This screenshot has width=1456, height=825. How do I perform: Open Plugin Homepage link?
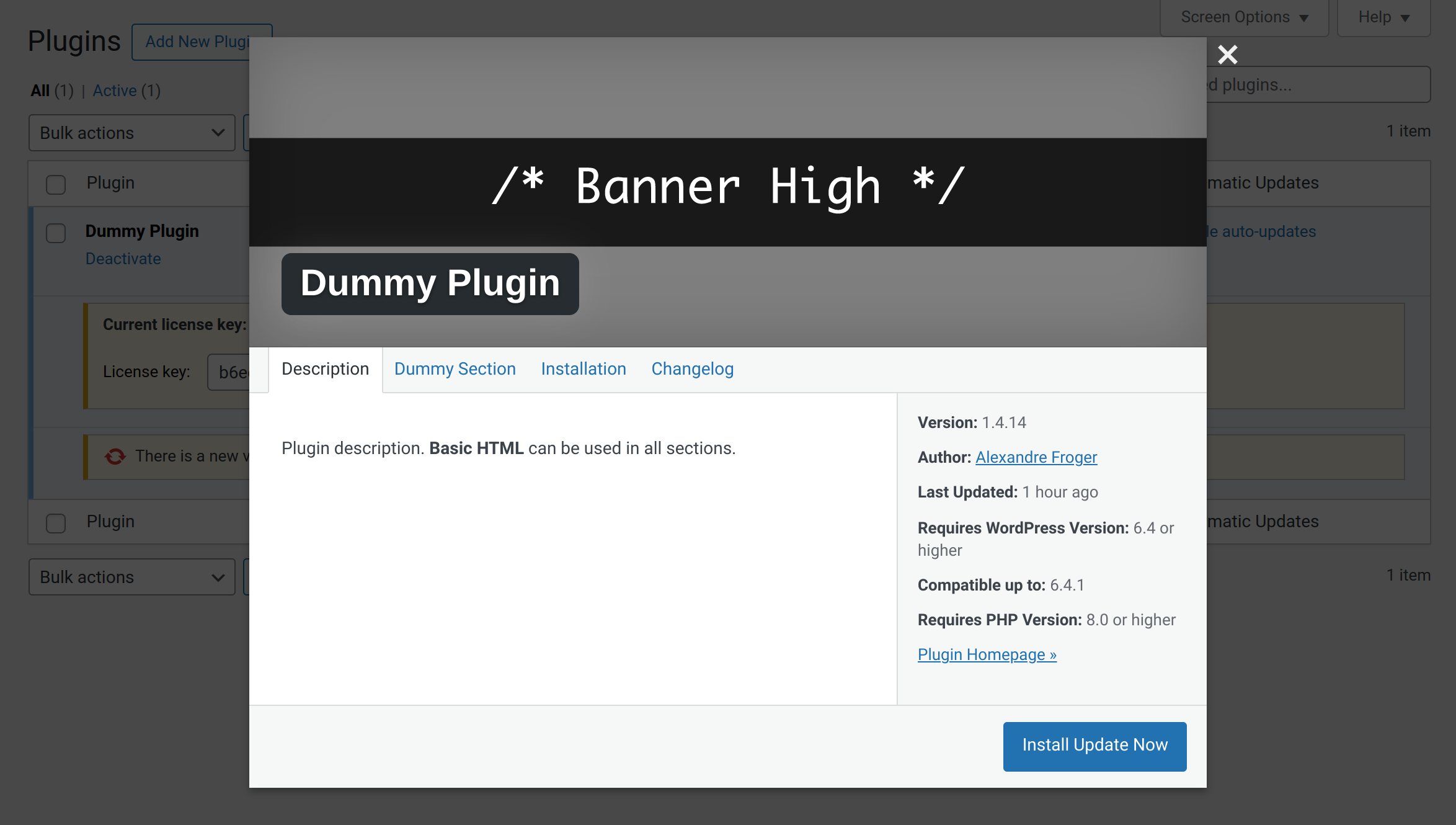(986, 654)
